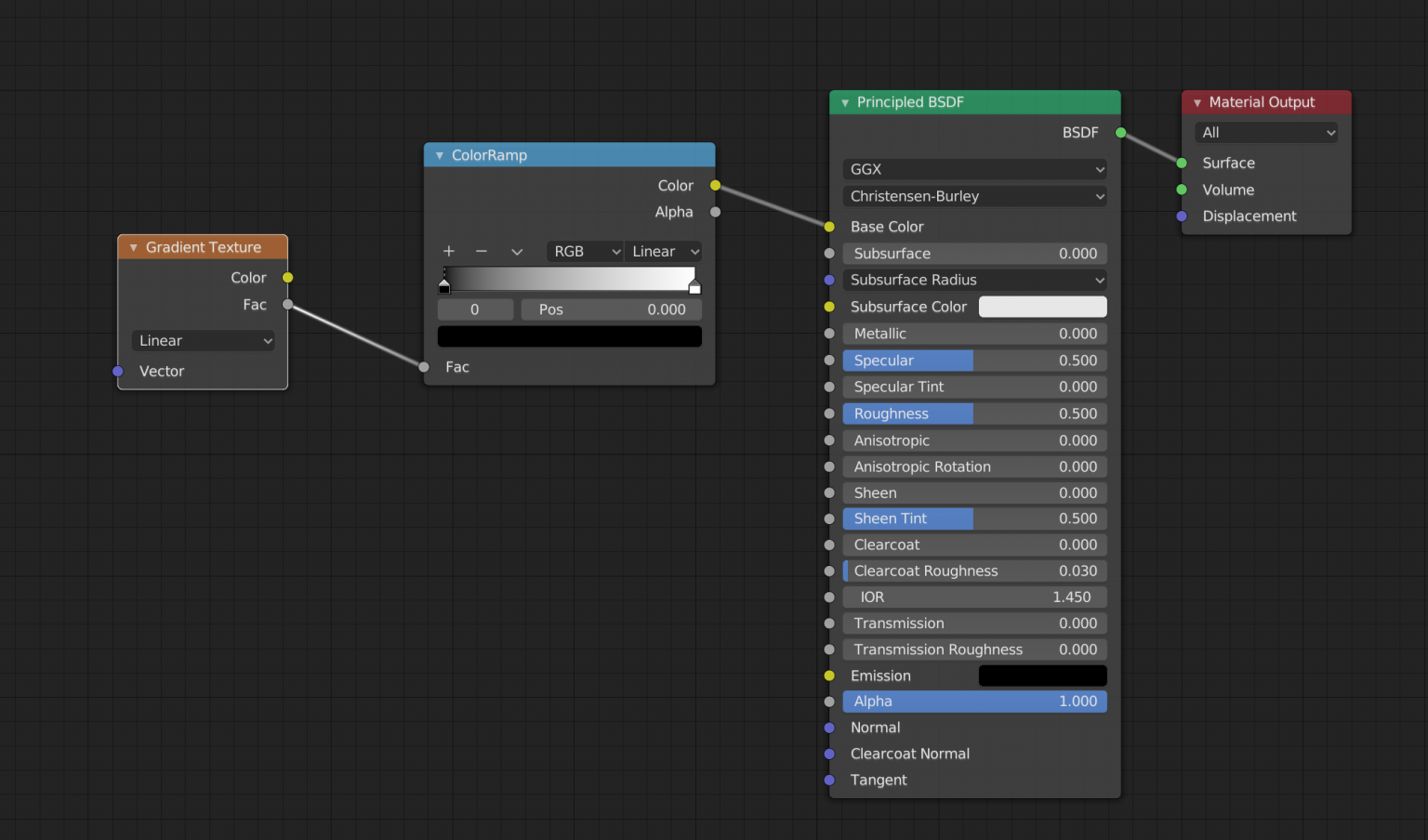The height and width of the screenshot is (840, 1428).
Task: Collapse the Gradient Texture node
Action: click(x=134, y=248)
